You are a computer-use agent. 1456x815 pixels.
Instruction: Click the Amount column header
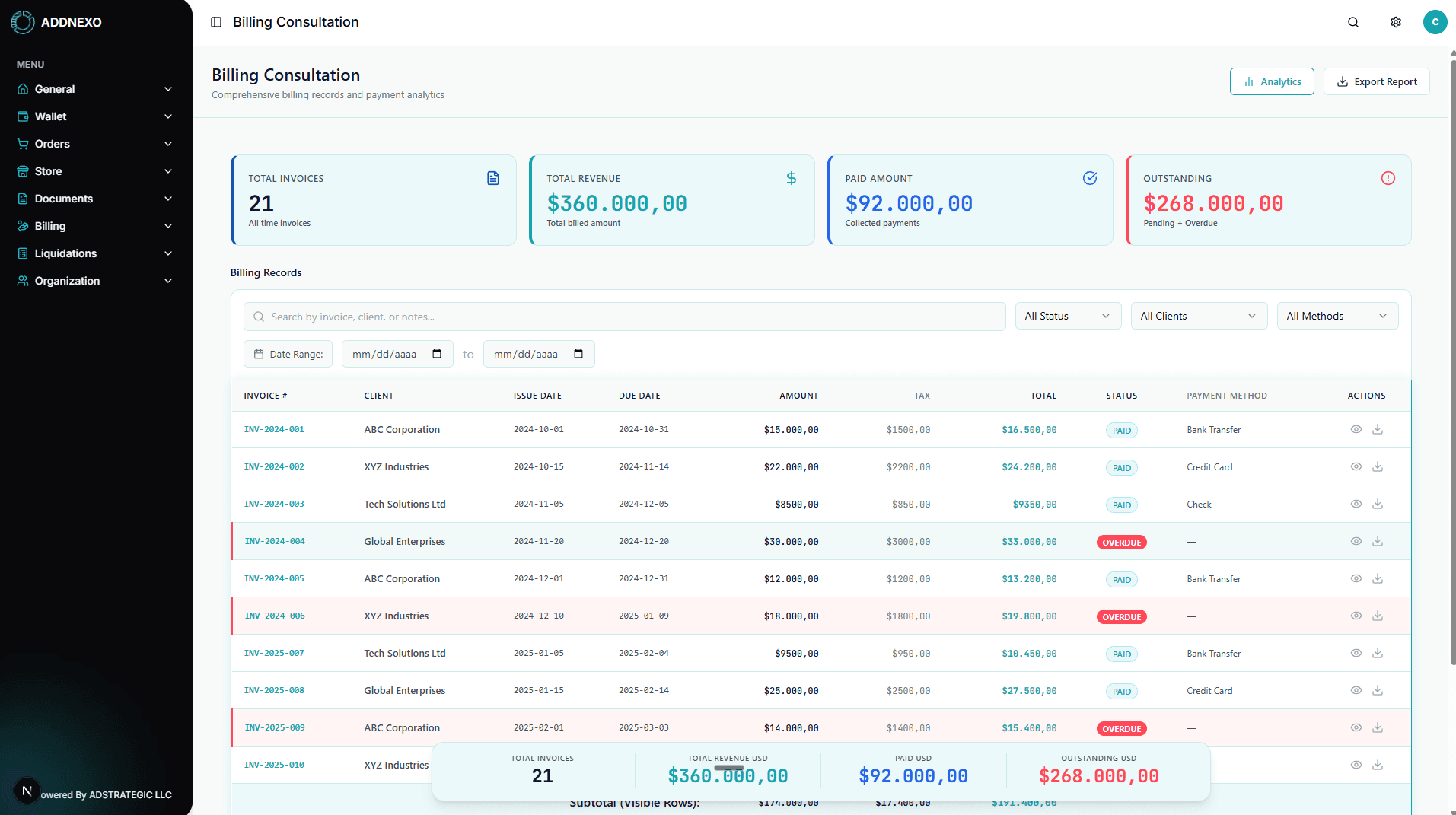pyautogui.click(x=798, y=396)
